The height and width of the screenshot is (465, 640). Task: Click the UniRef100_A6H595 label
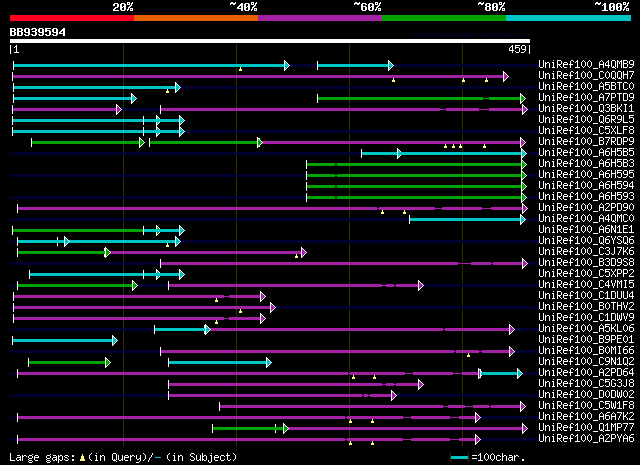pyautogui.click(x=586, y=174)
